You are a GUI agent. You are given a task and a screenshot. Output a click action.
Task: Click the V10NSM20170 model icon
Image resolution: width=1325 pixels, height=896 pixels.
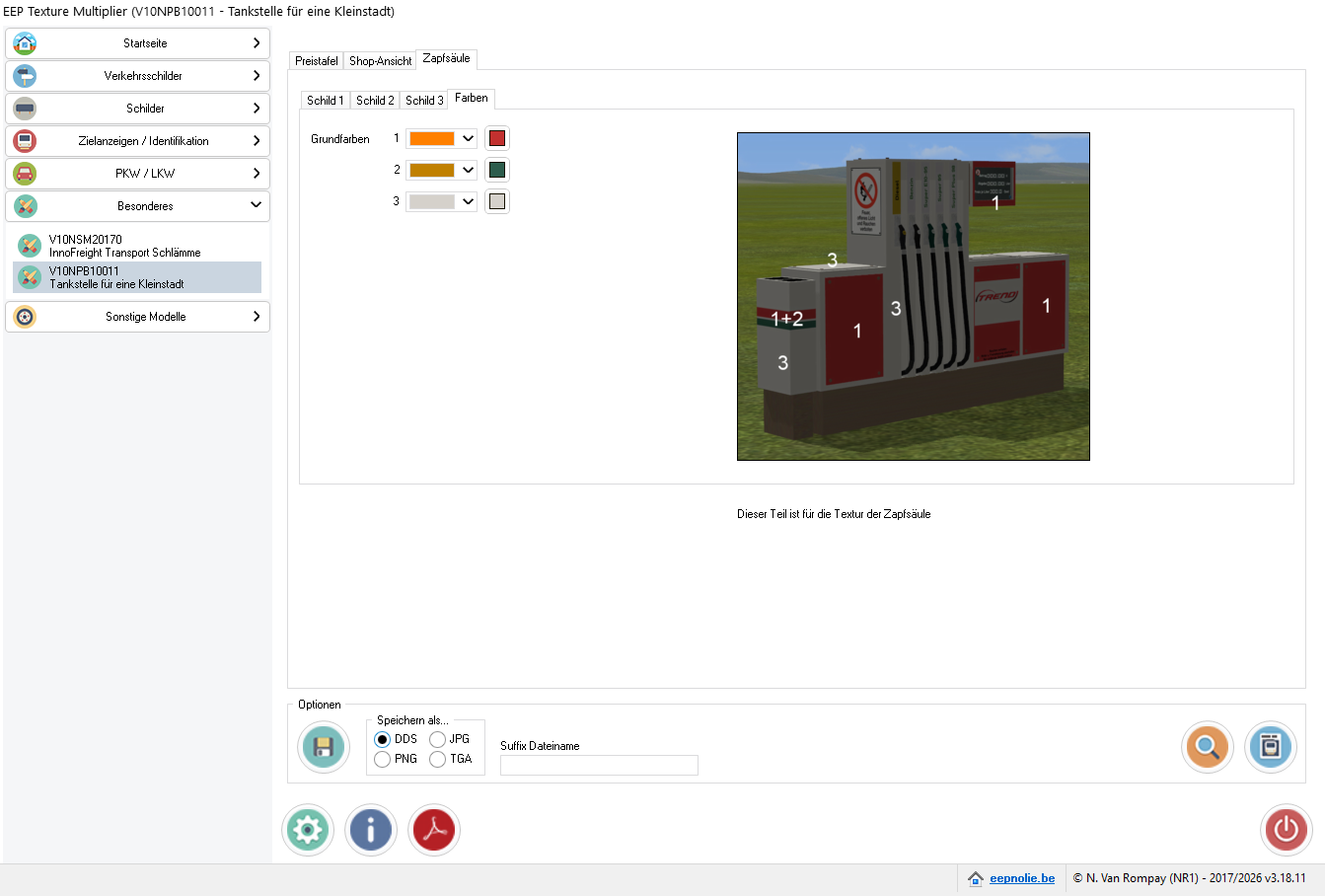pyautogui.click(x=30, y=246)
